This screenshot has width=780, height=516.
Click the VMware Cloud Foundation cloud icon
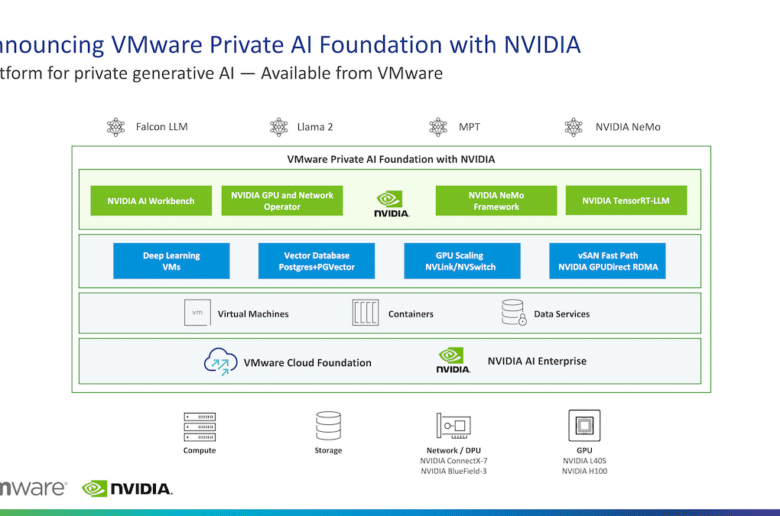[x=220, y=362]
